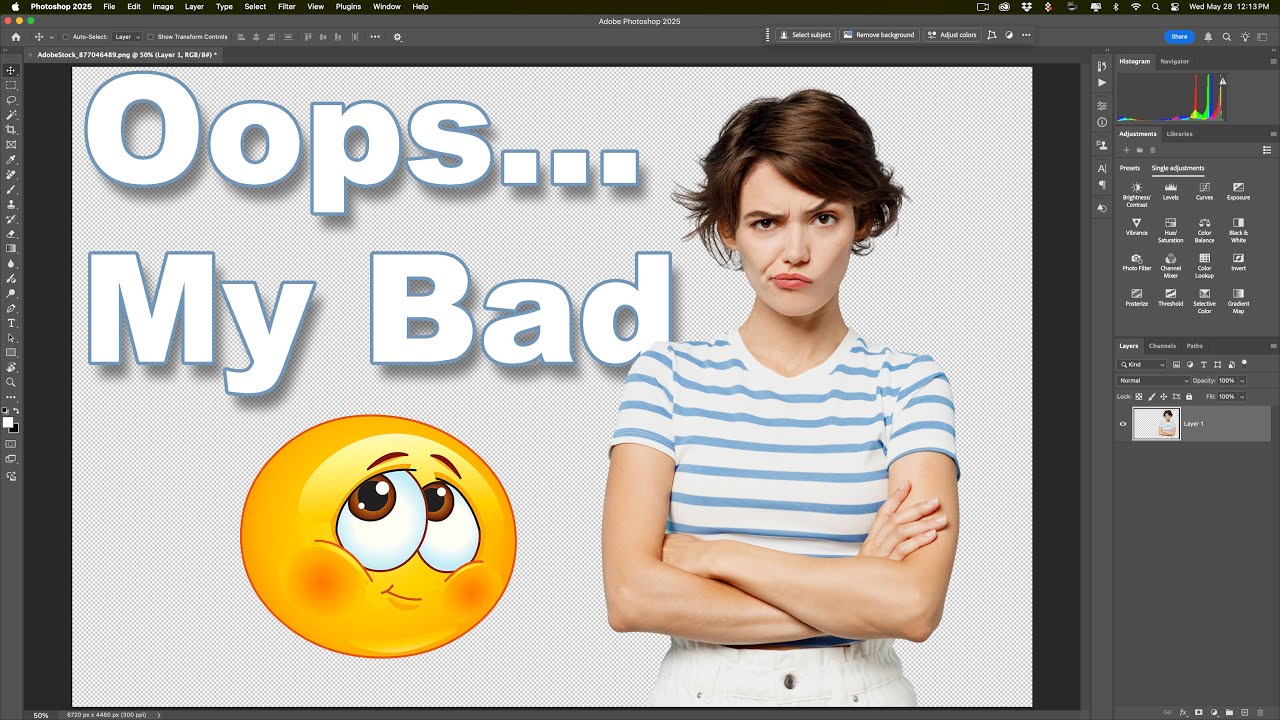Click the foreground color swatch
The image size is (1280, 720).
(8, 422)
